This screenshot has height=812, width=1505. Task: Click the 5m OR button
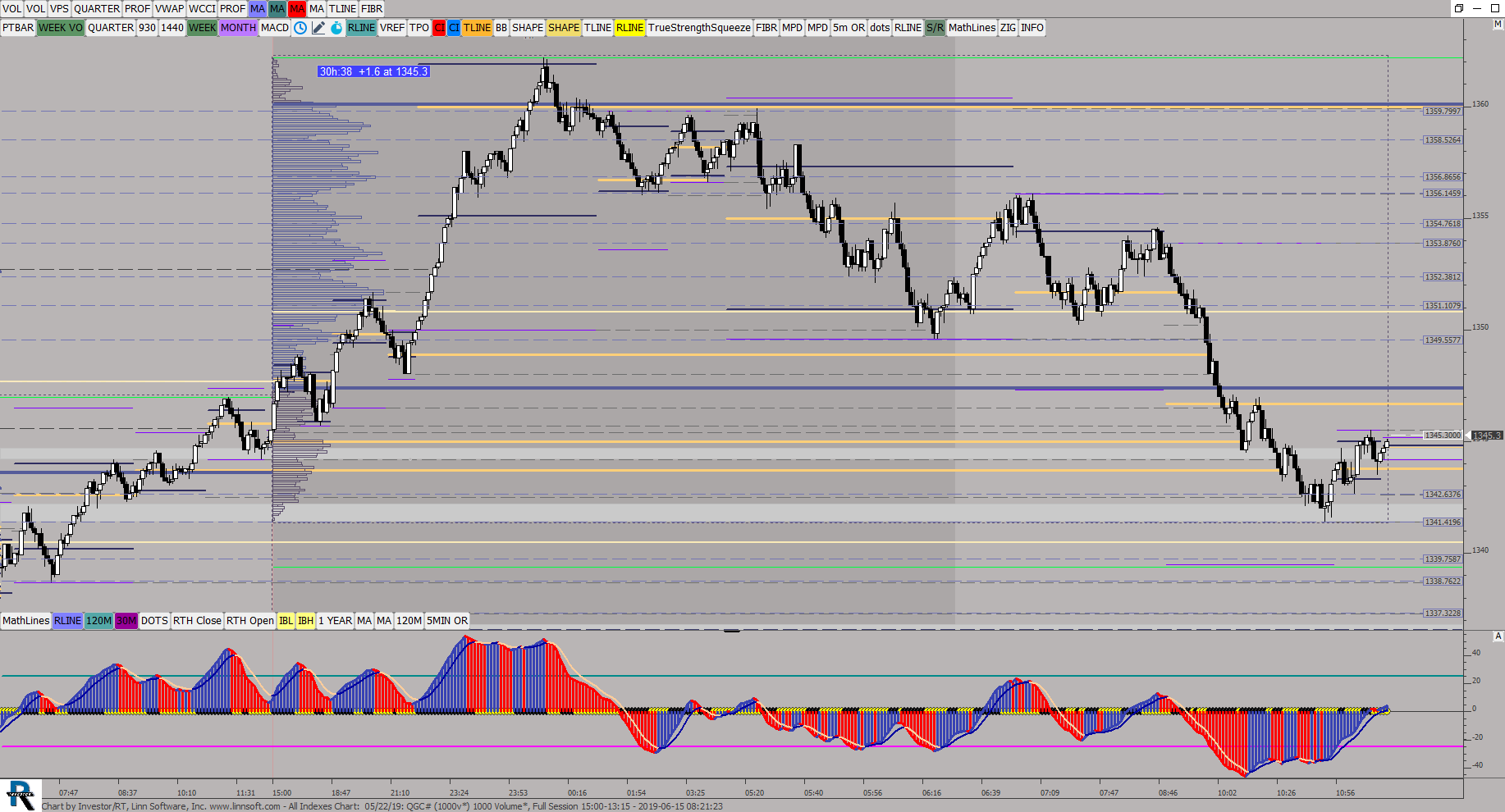[849, 28]
